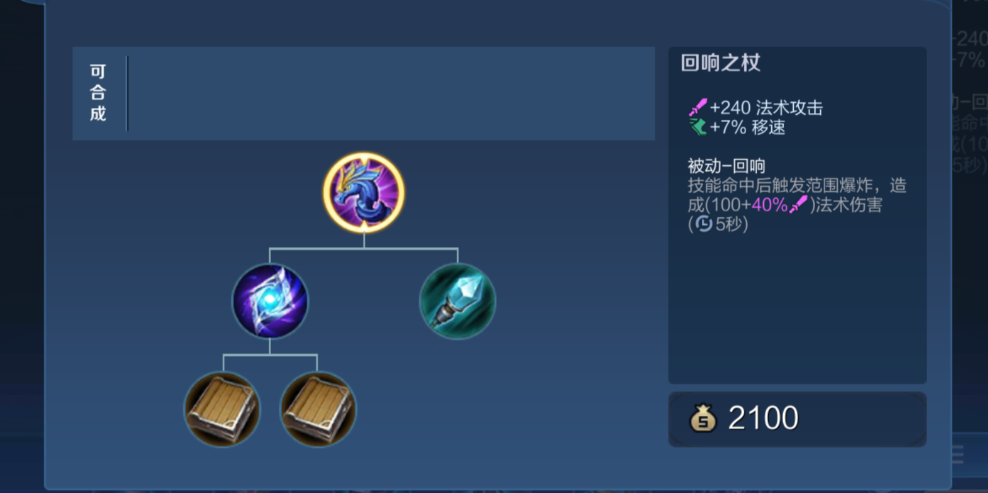Viewport: 988px width, 493px height.
Task: Tap the purple swirling orb component icon
Action: click(x=270, y=301)
